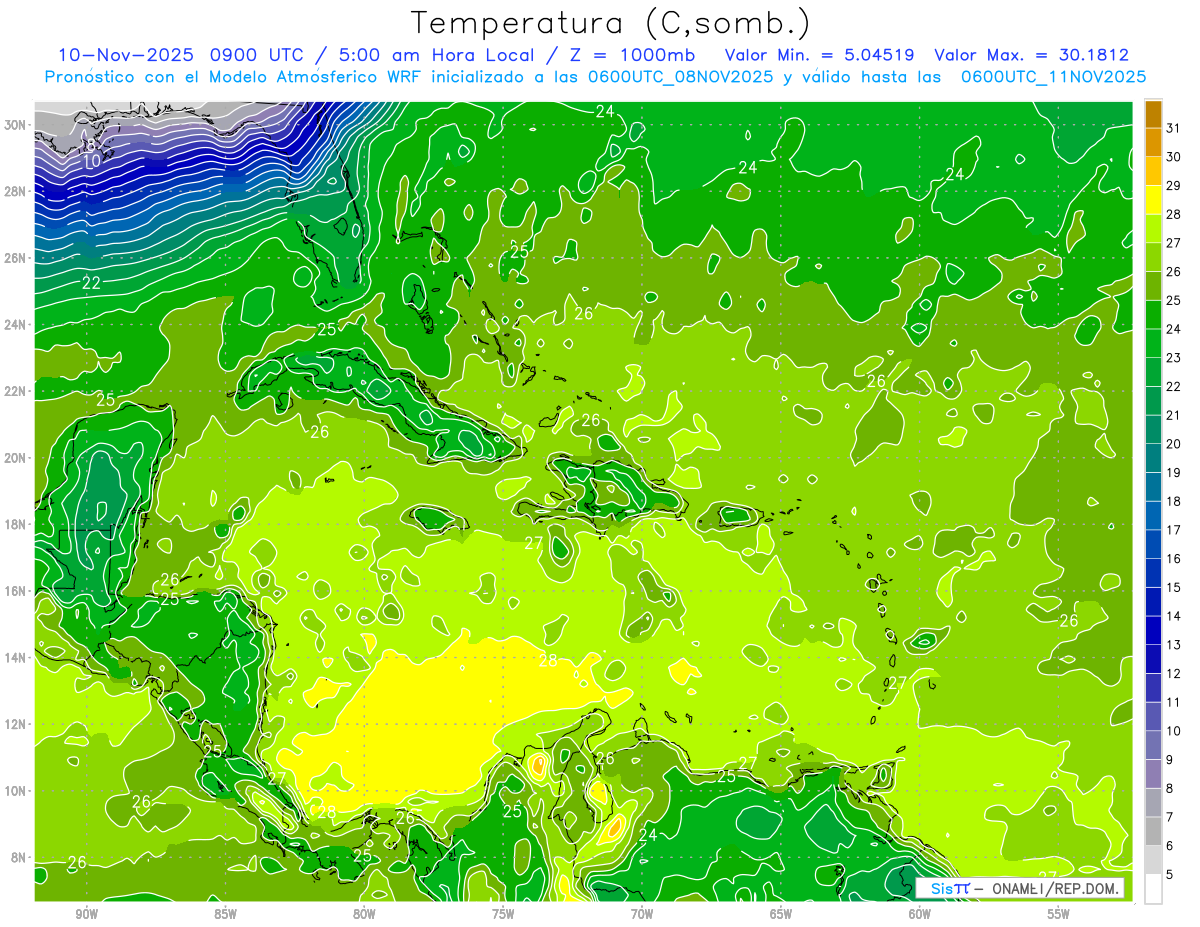1200x927 pixels.
Task: Click the '10N' latitude axis label
Action: coord(16,791)
